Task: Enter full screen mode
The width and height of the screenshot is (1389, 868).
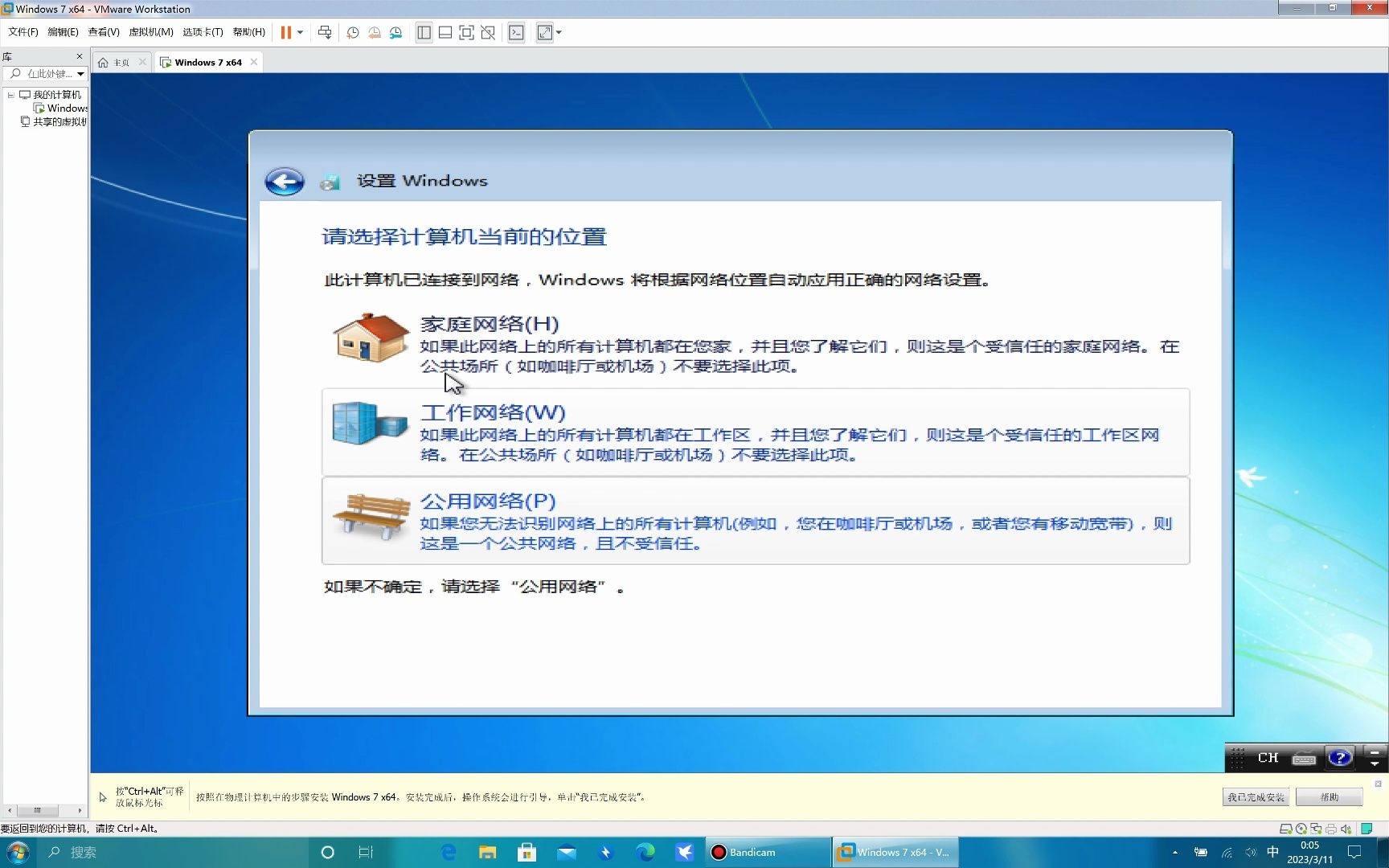Action: tap(466, 33)
